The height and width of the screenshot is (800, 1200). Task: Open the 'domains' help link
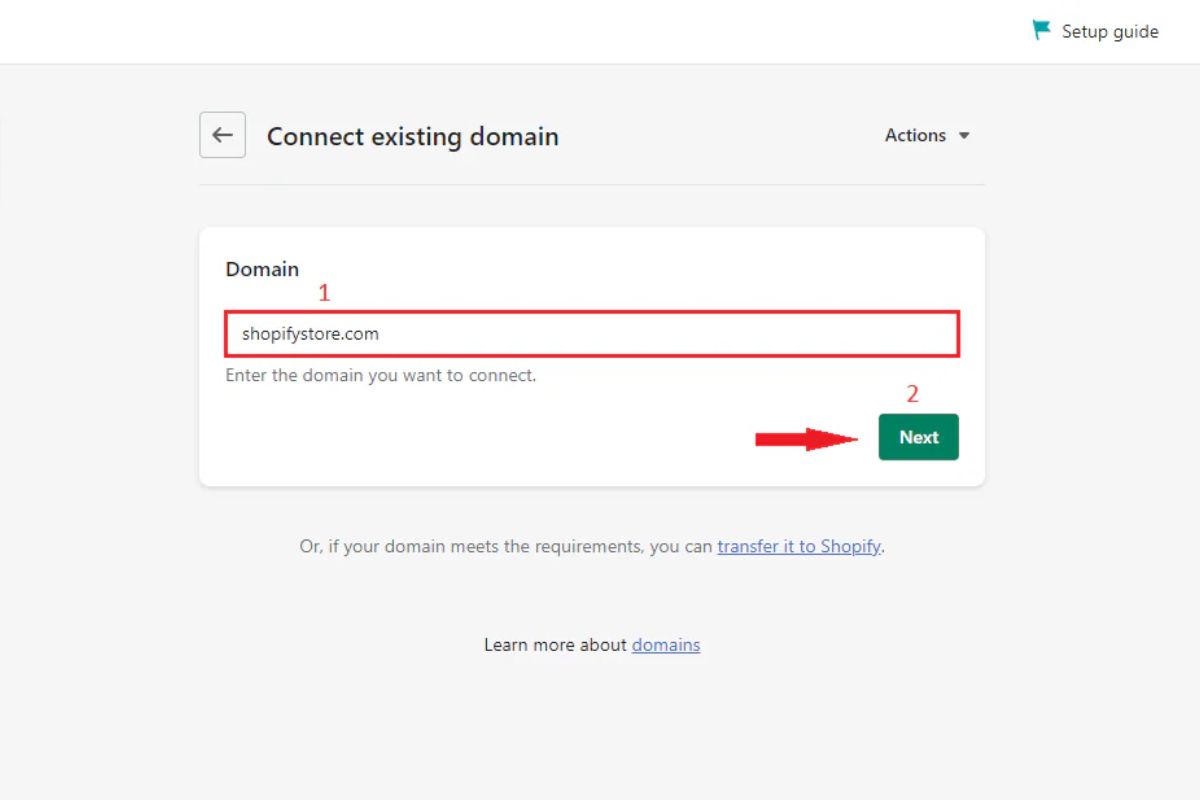(x=665, y=645)
